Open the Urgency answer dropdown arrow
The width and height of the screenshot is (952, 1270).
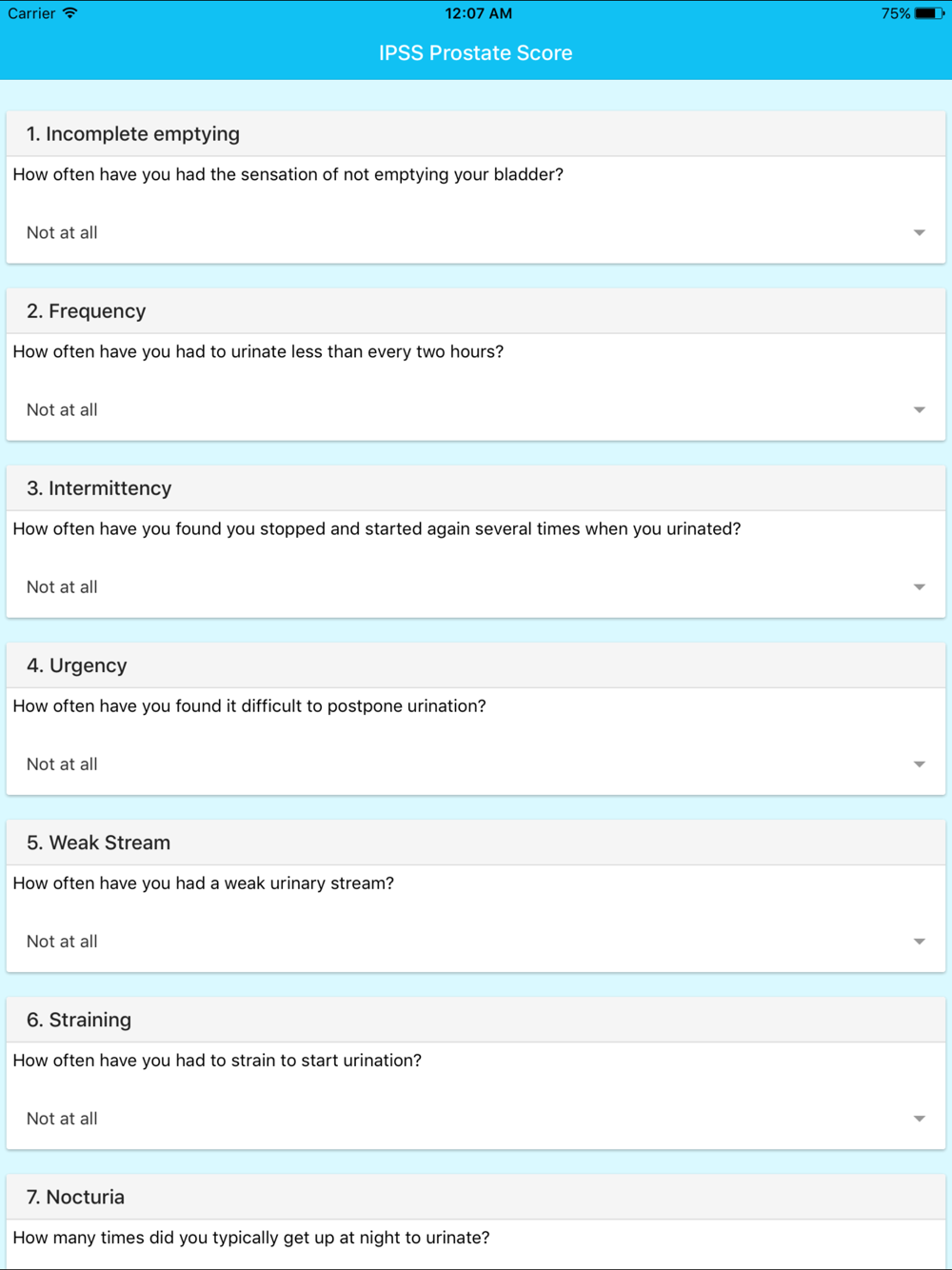[x=919, y=764]
